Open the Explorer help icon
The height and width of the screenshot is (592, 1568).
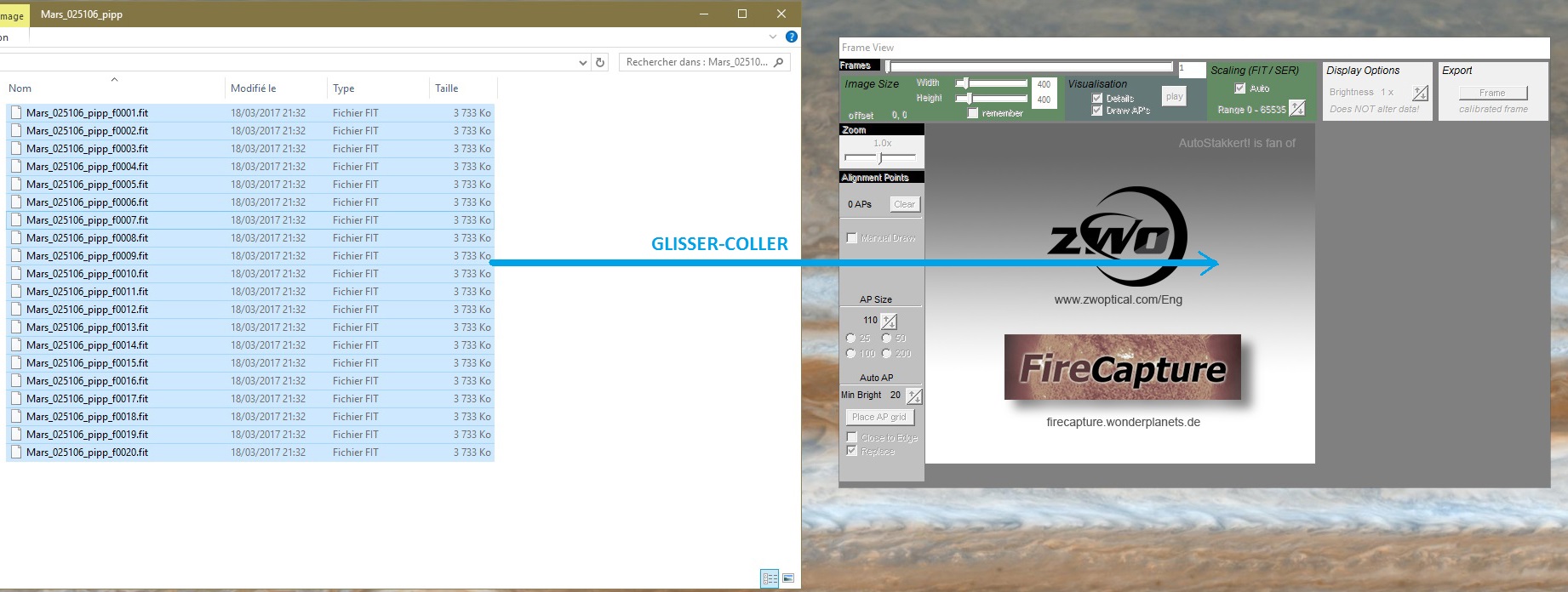[792, 37]
